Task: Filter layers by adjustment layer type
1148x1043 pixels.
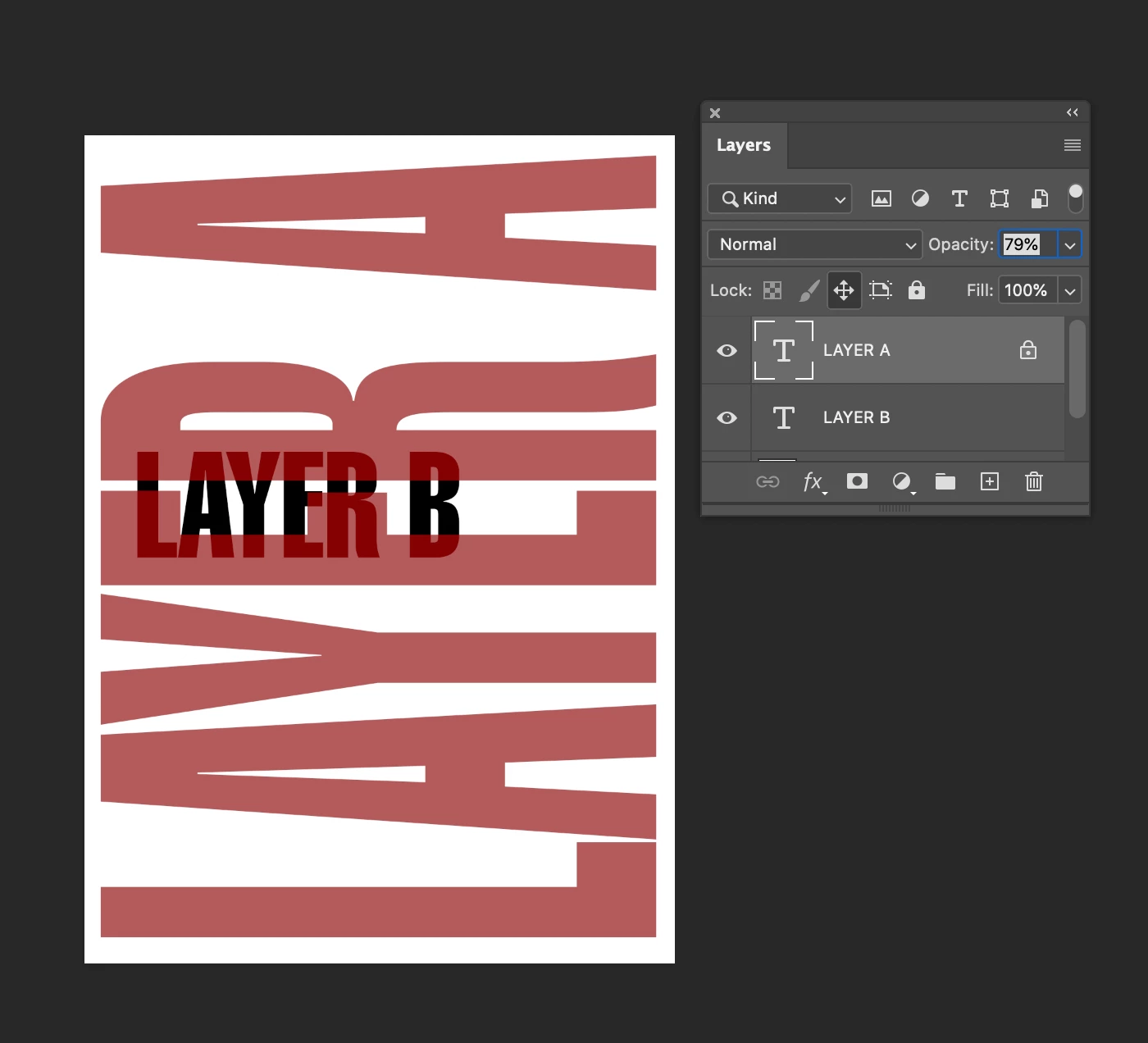Action: click(x=921, y=198)
